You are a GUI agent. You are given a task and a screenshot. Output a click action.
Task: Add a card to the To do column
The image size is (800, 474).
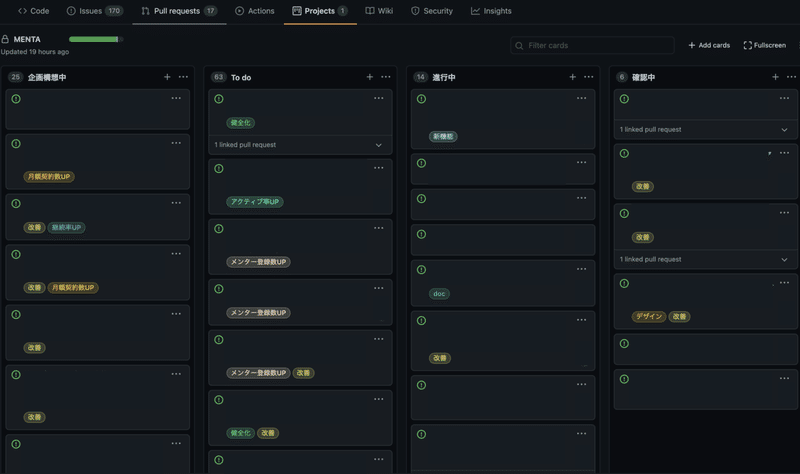pyautogui.click(x=369, y=77)
